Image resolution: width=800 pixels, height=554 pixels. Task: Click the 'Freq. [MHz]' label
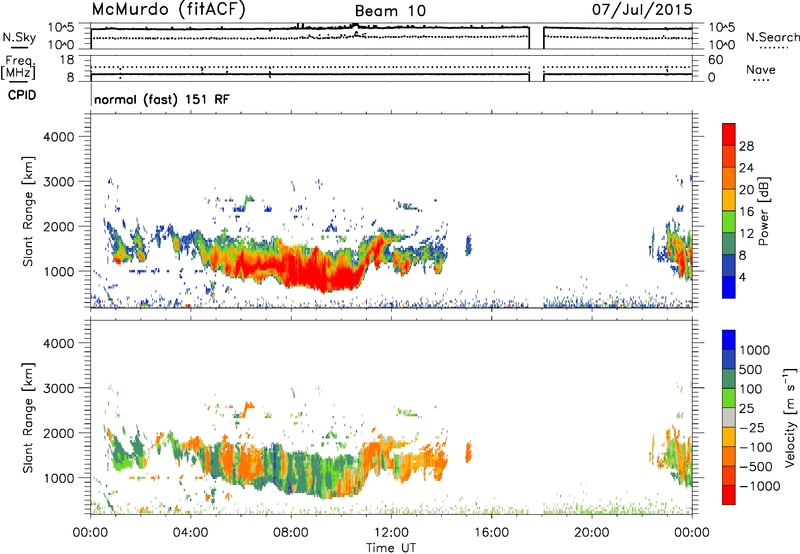(18, 68)
